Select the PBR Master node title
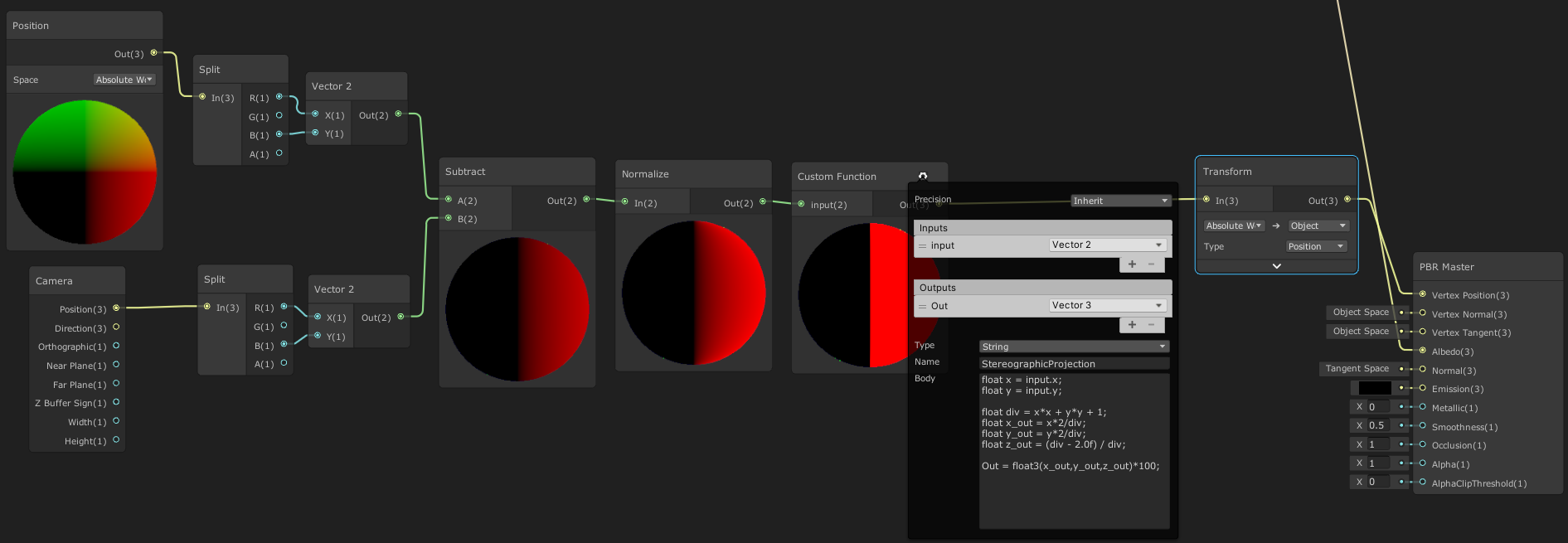Screen dimensions: 1568x543 pyautogui.click(x=1447, y=267)
